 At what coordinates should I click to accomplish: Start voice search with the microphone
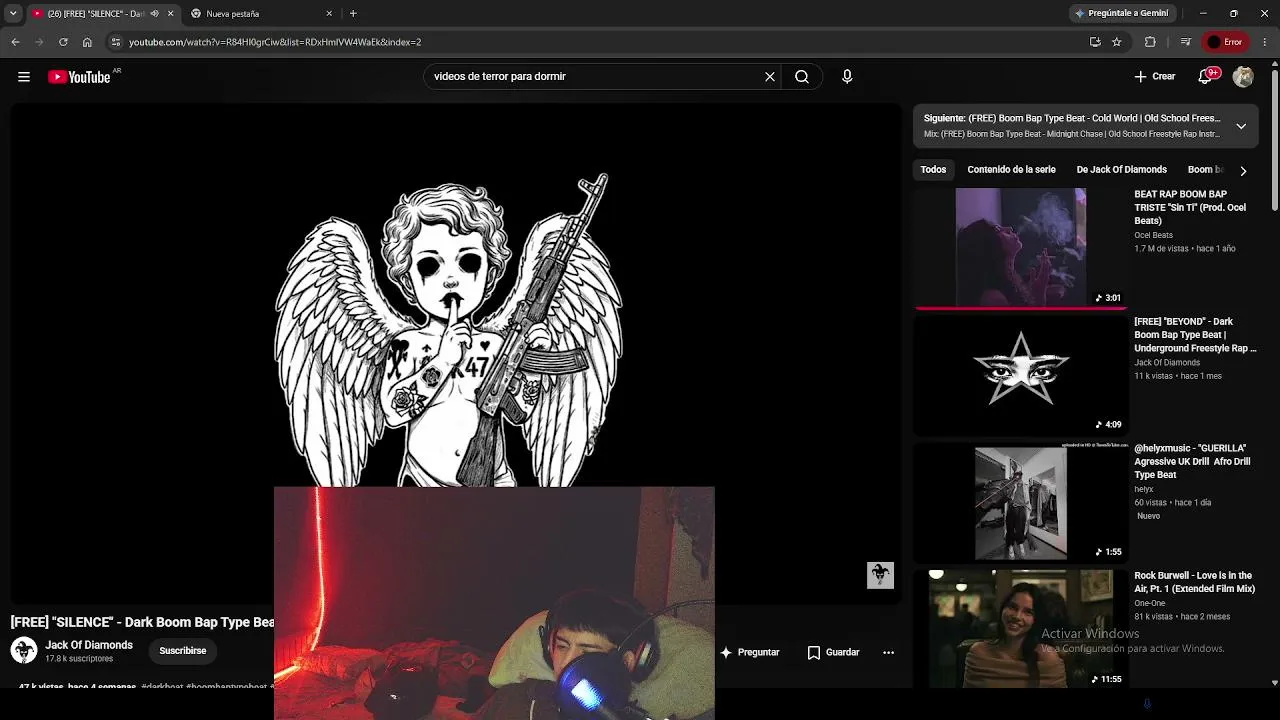pos(847,76)
